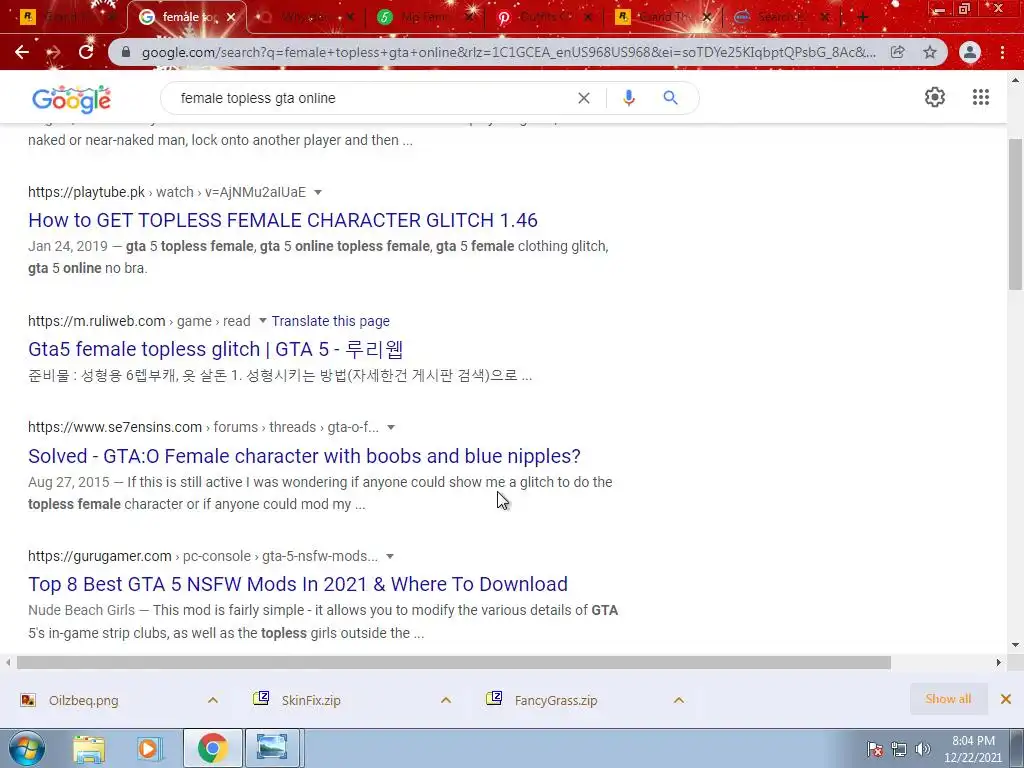This screenshot has width=1024, height=768.
Task: Click the 'Jan 24, 2019' result date
Action: [68, 246]
